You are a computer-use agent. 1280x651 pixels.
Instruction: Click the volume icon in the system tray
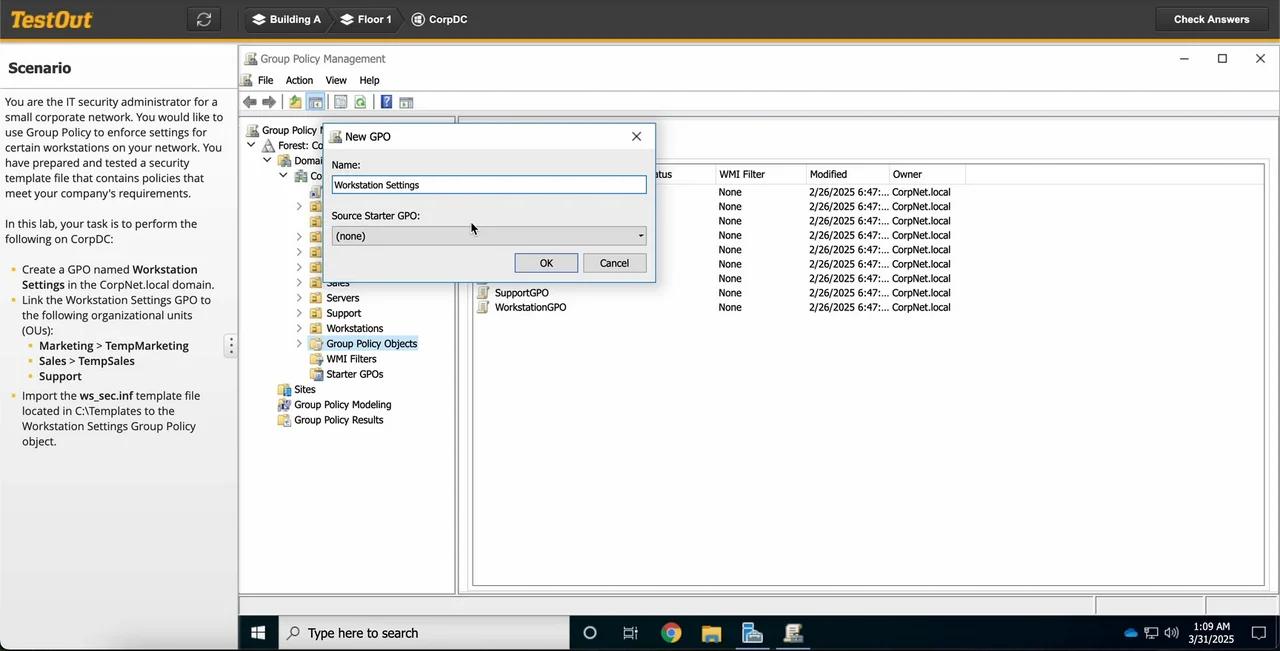(1171, 632)
